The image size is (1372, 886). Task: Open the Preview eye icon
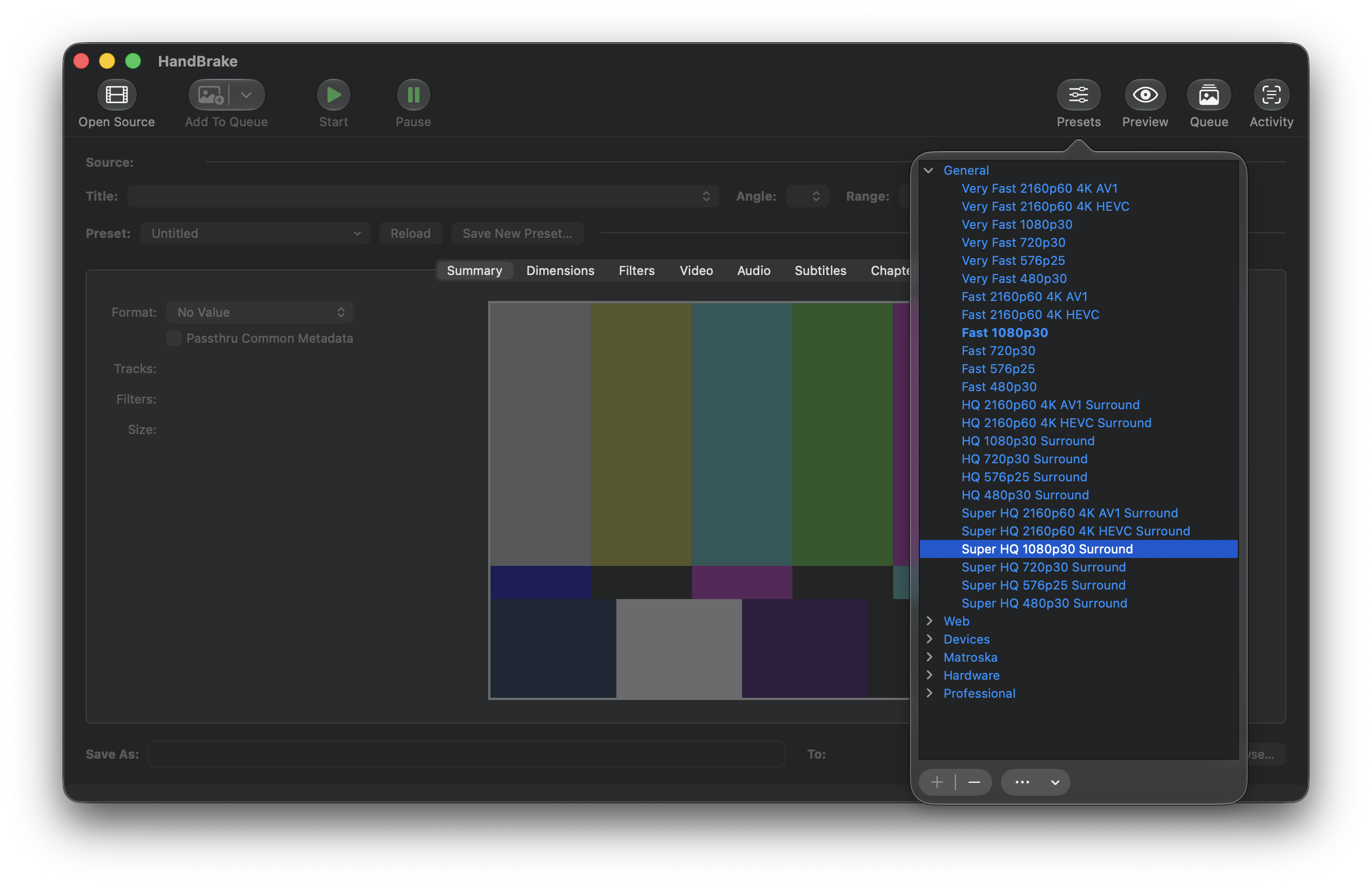tap(1145, 95)
